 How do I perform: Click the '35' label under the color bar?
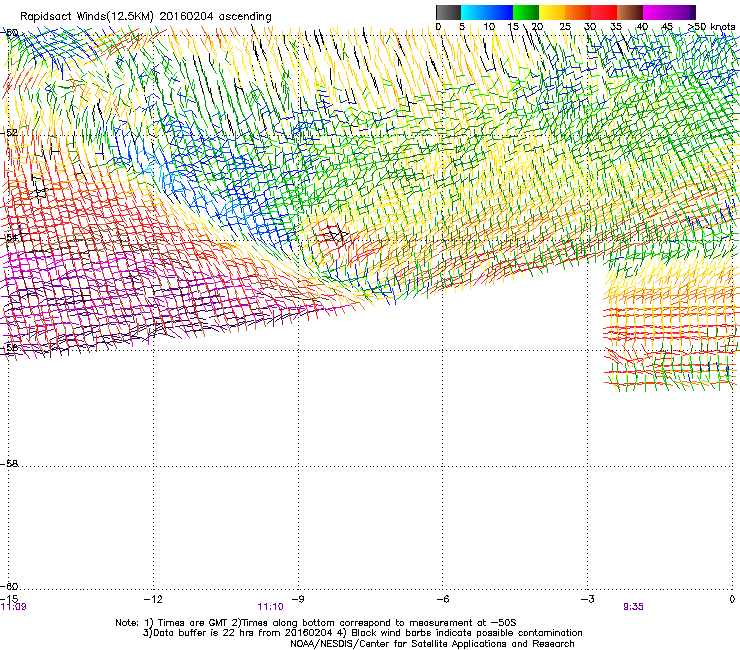pos(616,27)
